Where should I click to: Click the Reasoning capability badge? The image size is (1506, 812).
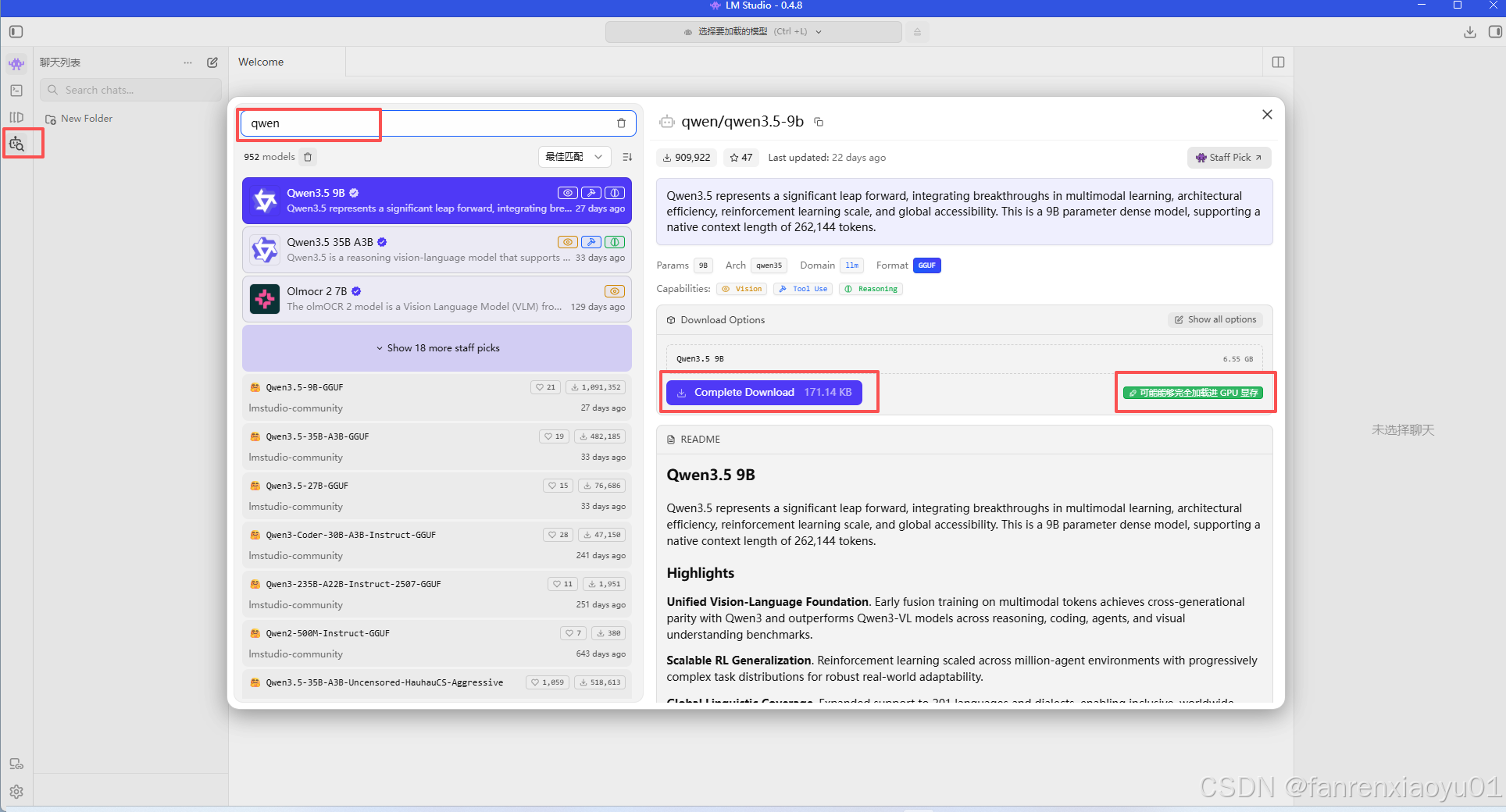(x=871, y=289)
